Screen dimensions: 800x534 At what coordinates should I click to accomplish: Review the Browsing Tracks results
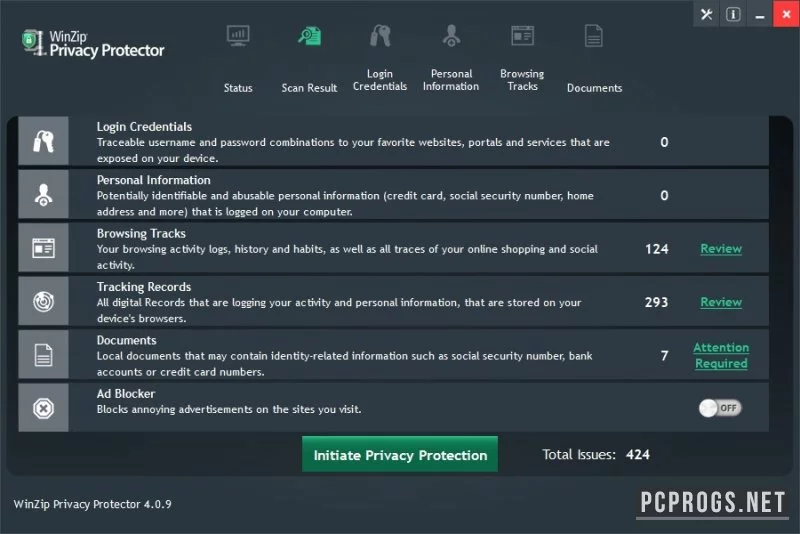721,249
